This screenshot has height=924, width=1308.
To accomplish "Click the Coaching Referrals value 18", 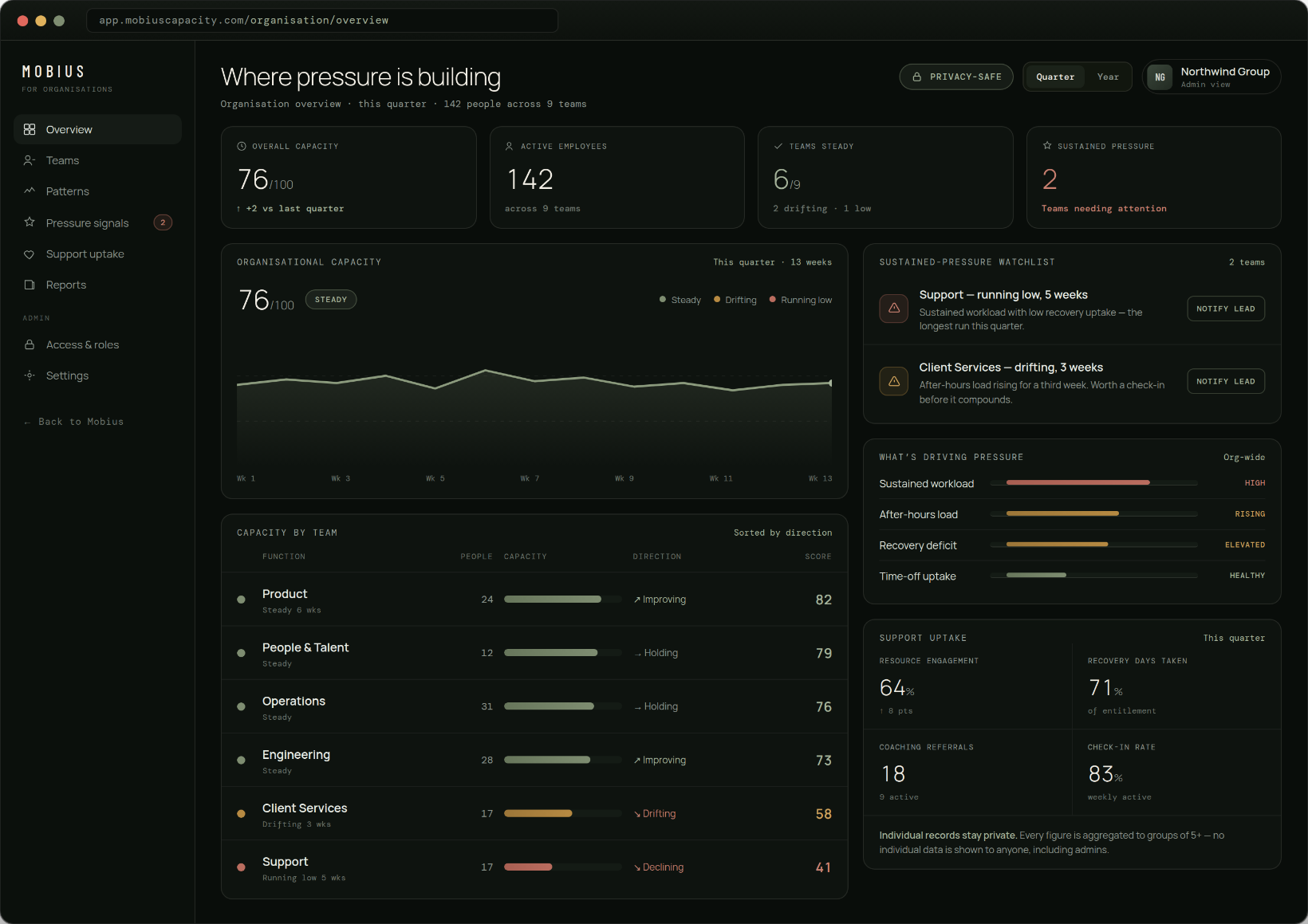I will pos(893,774).
